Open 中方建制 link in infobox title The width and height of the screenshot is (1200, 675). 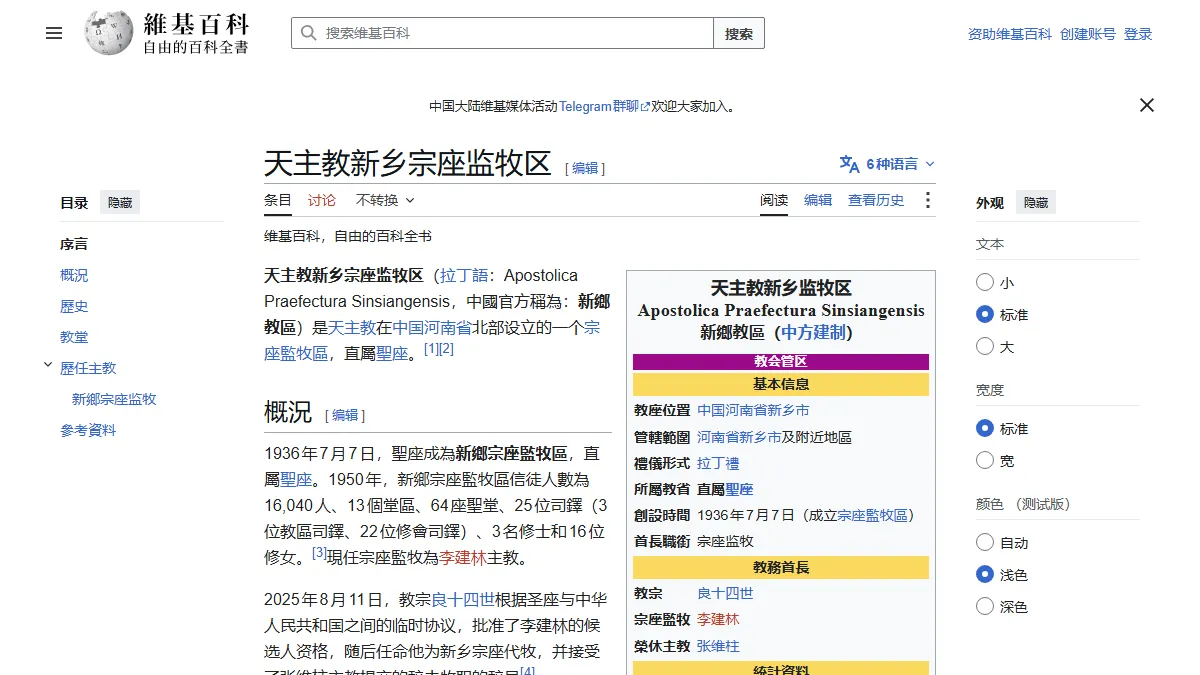[813, 332]
